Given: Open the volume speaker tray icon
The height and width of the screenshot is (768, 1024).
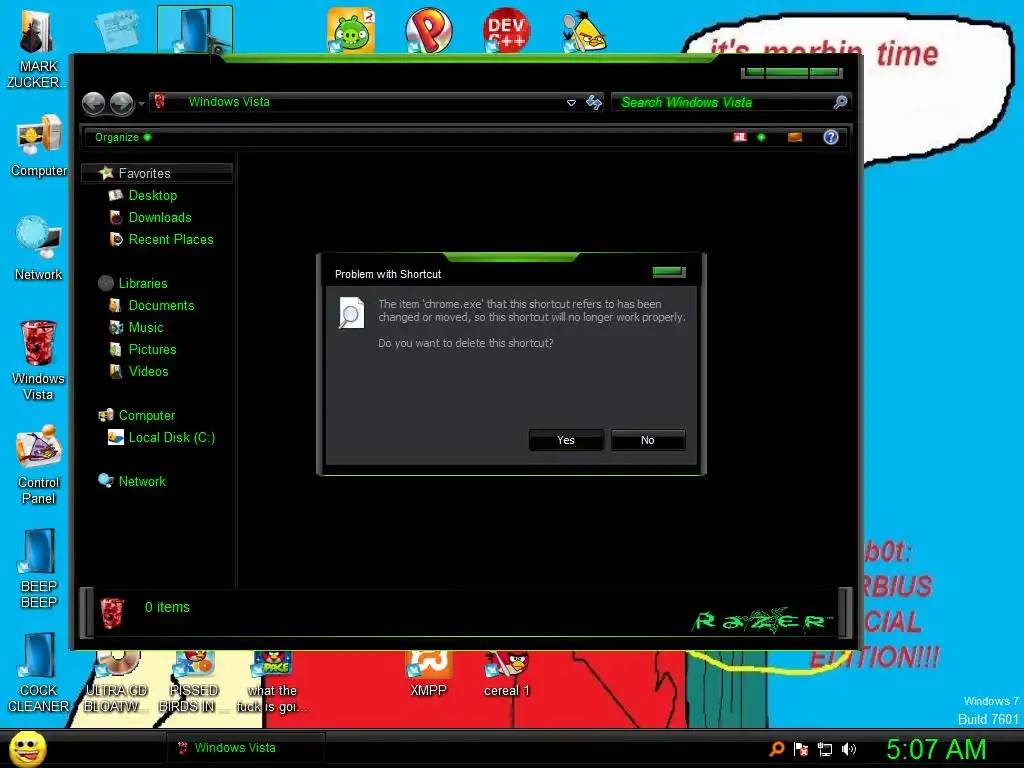Looking at the screenshot, I should point(848,749).
